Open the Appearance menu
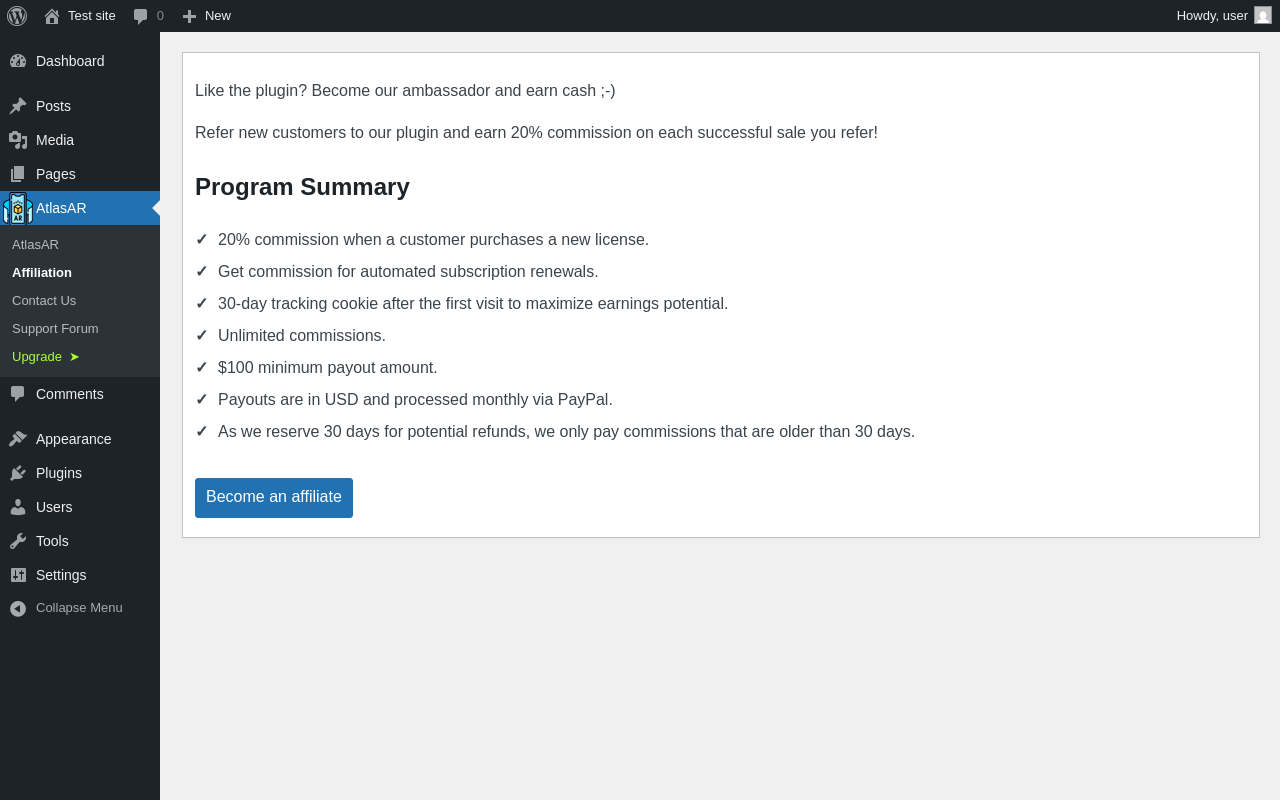This screenshot has height=800, width=1280. point(73,439)
